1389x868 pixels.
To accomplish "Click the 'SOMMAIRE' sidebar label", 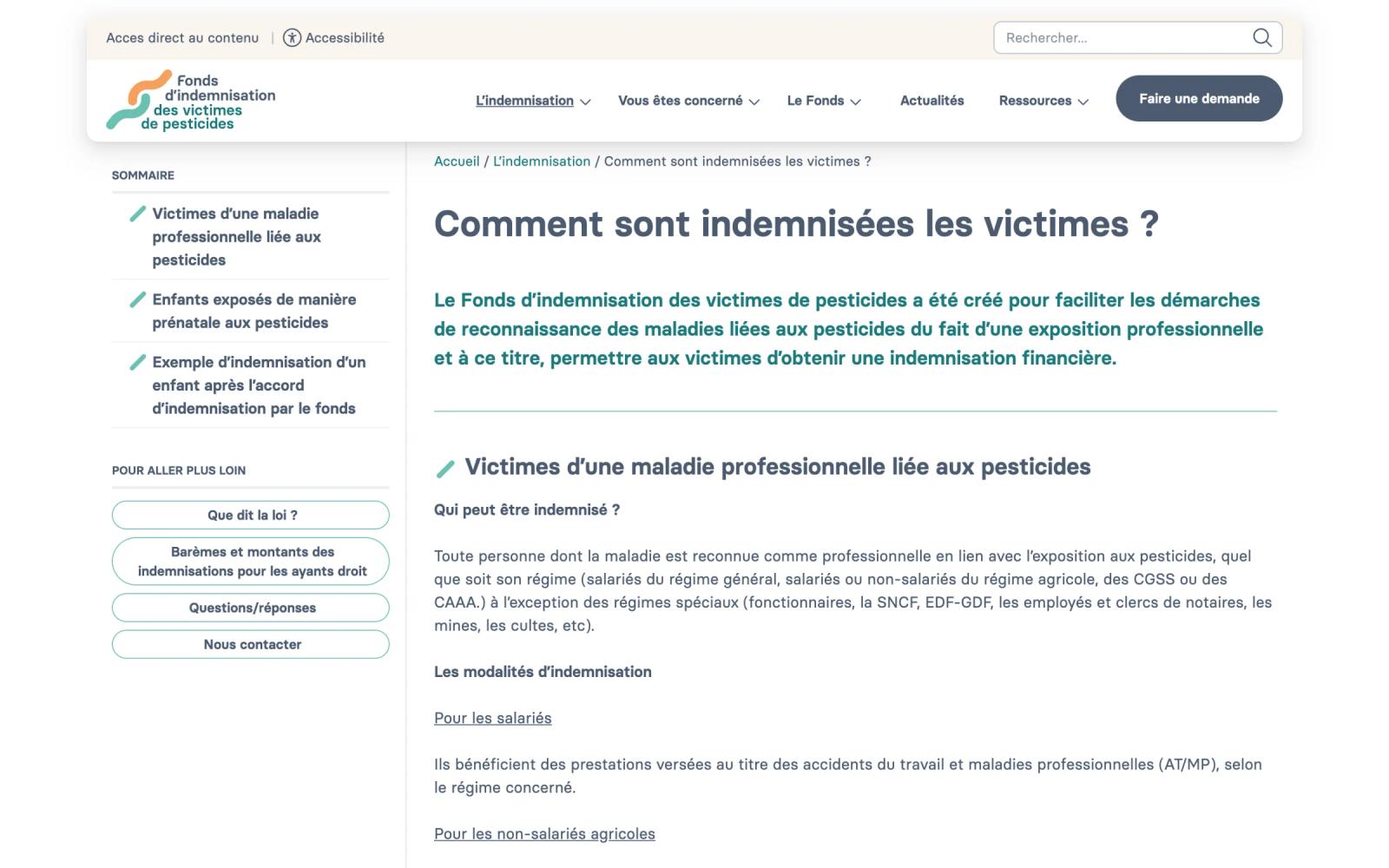I will [143, 175].
